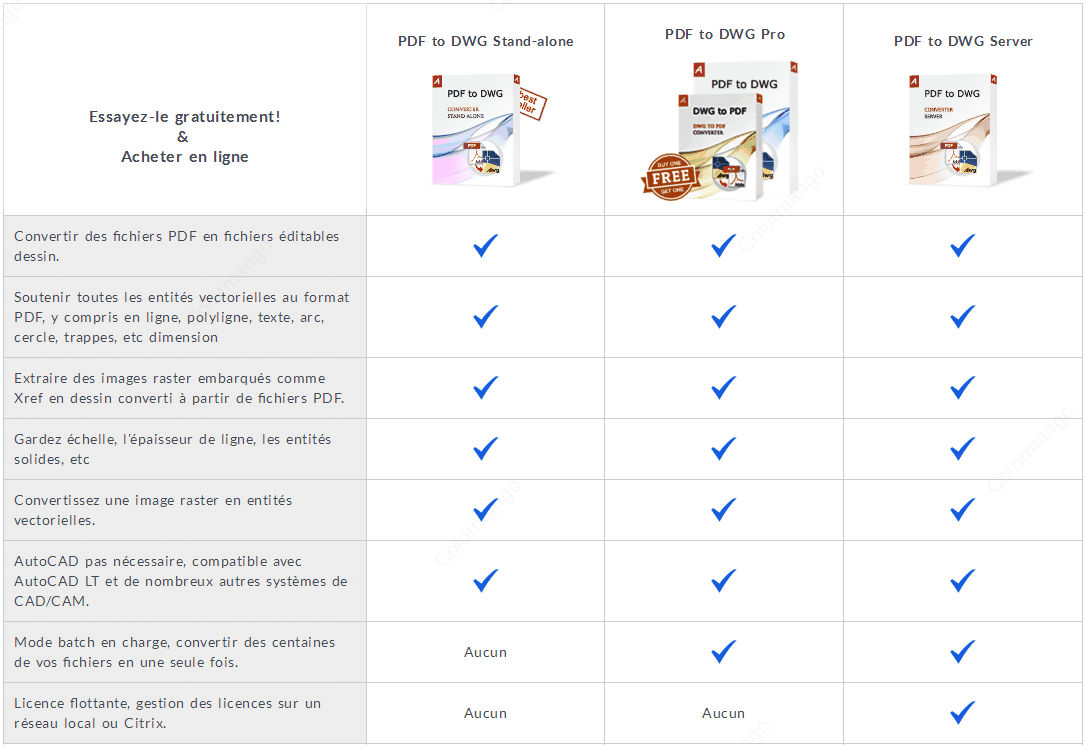Screen dimensions: 1086x745
Task: Click Pro checkmark for Soutenir toutes les entités
Action: point(724,316)
